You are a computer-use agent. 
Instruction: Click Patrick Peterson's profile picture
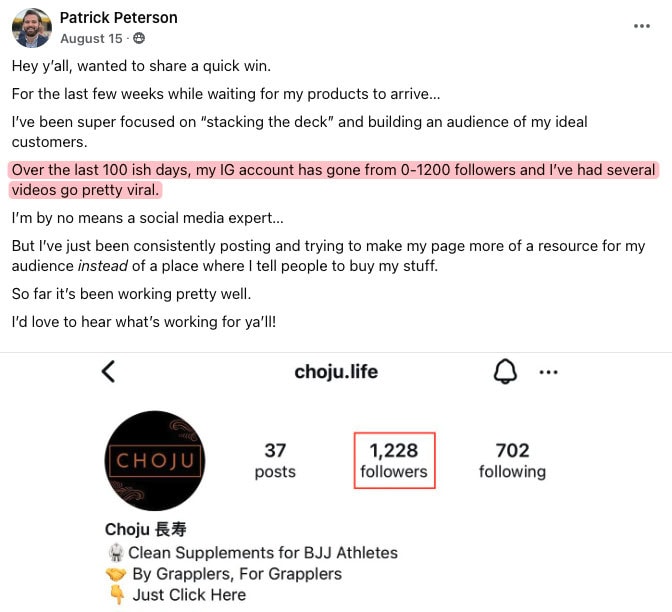coord(32,27)
